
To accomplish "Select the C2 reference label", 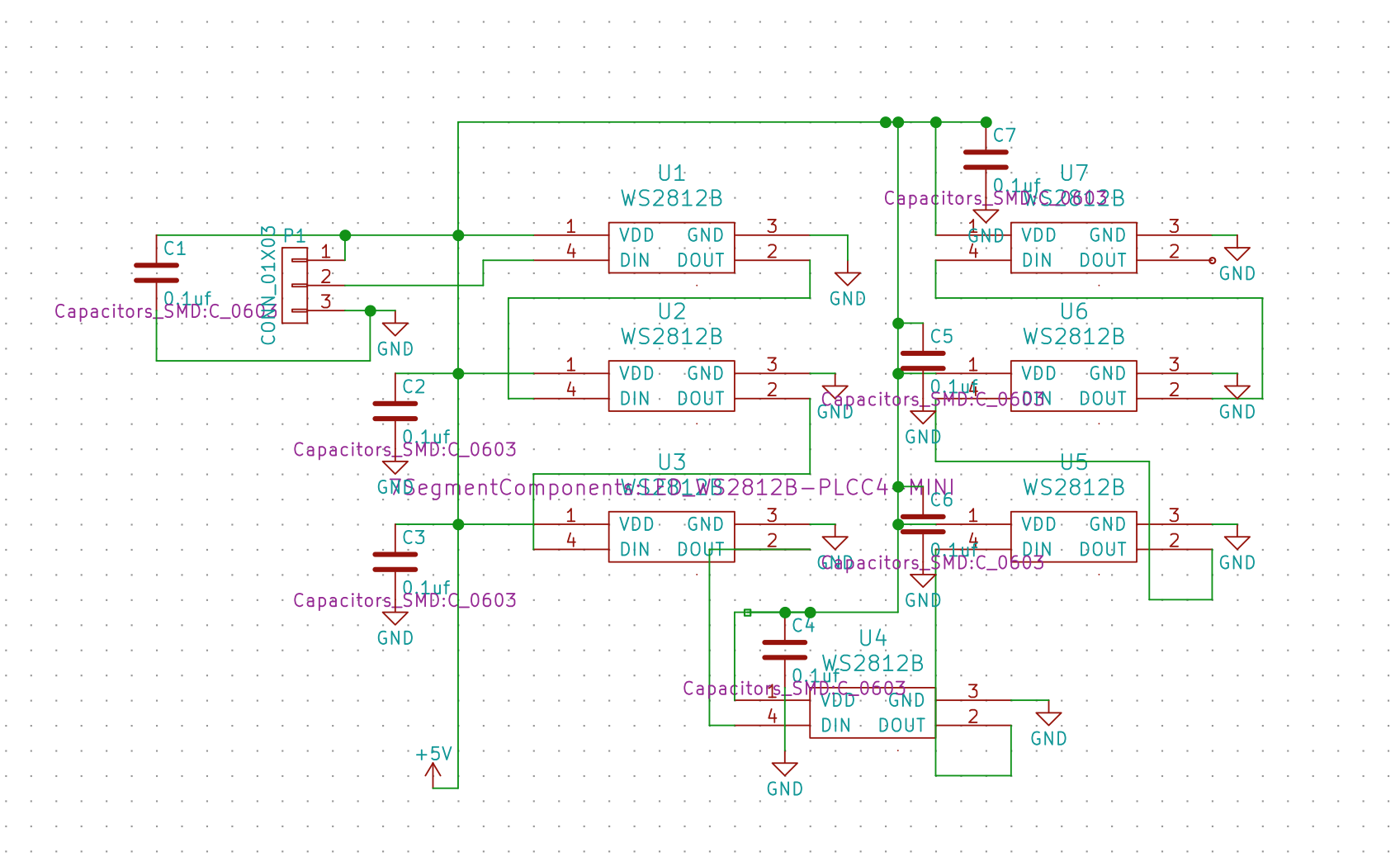I will tap(414, 386).
